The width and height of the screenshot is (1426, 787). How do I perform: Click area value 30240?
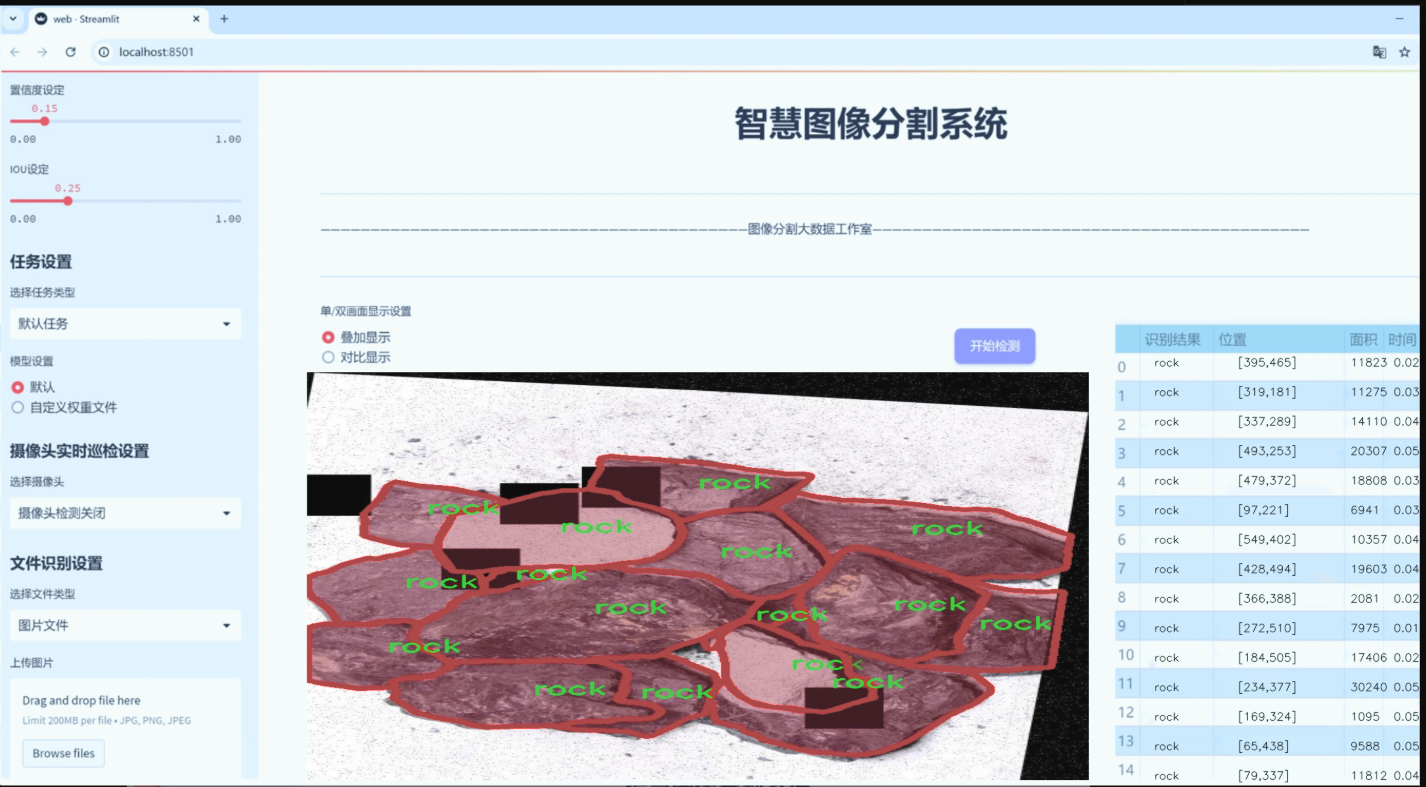pos(1369,687)
